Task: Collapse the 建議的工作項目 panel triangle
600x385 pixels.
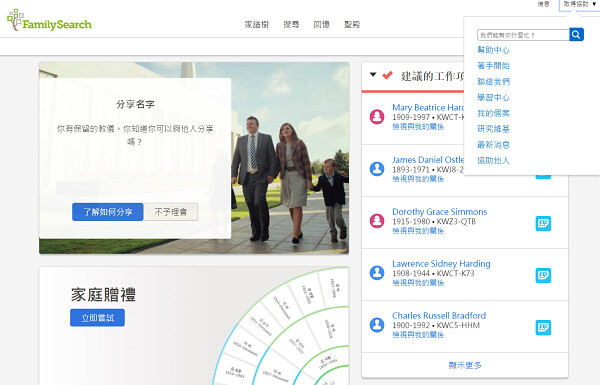Action: pyautogui.click(x=373, y=75)
